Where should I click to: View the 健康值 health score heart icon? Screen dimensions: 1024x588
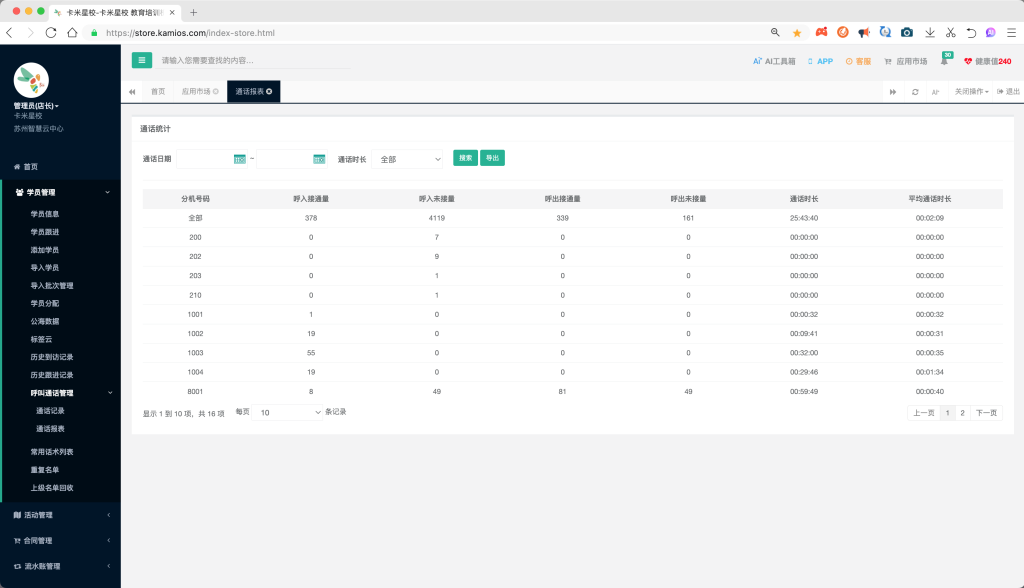tap(968, 61)
